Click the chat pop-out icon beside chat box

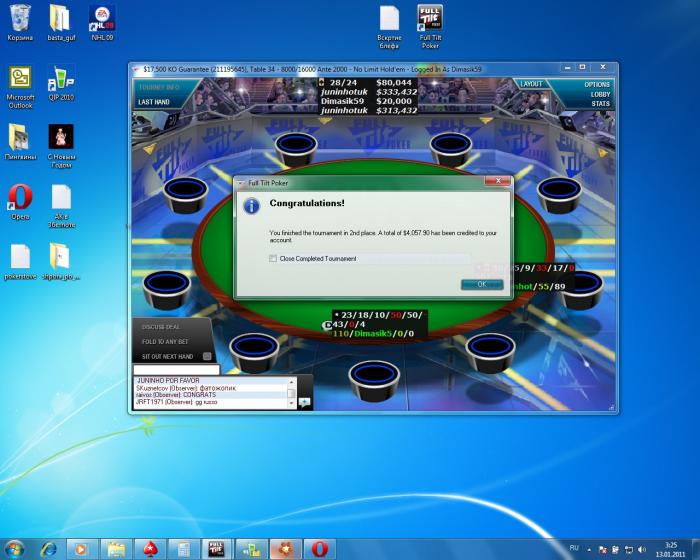click(x=304, y=402)
